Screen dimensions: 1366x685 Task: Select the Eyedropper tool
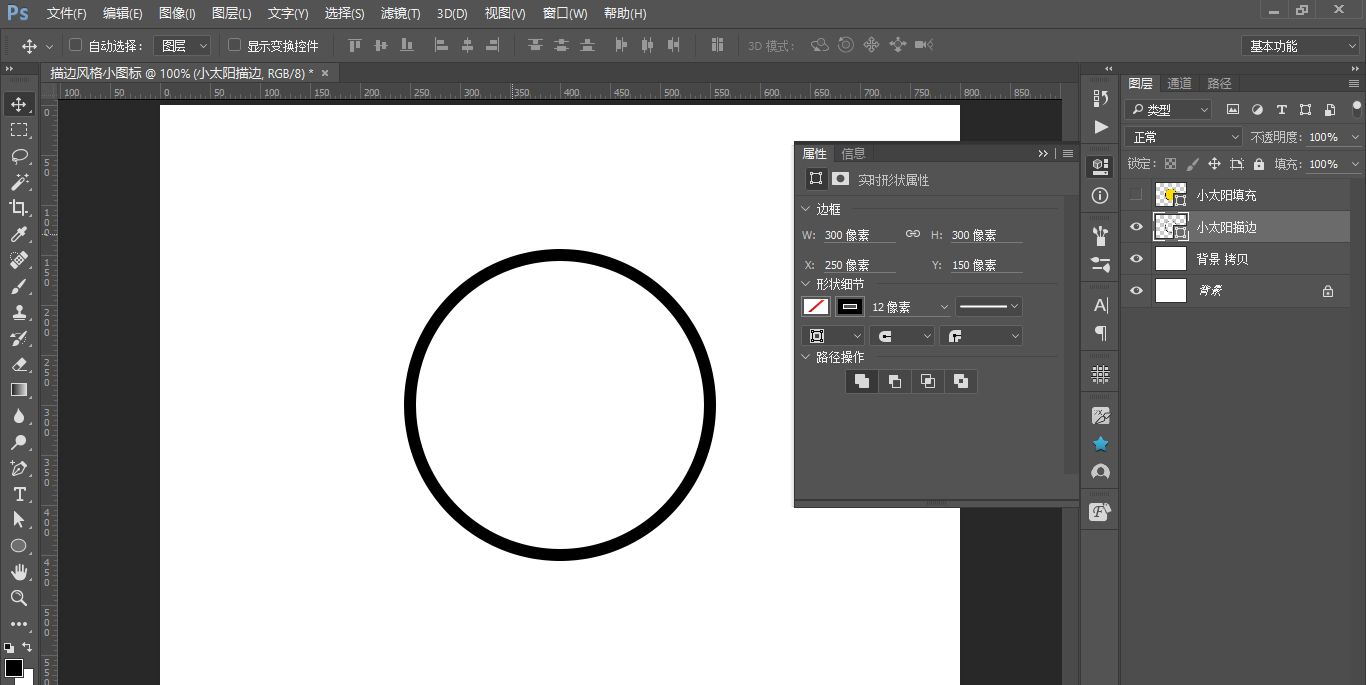19,234
